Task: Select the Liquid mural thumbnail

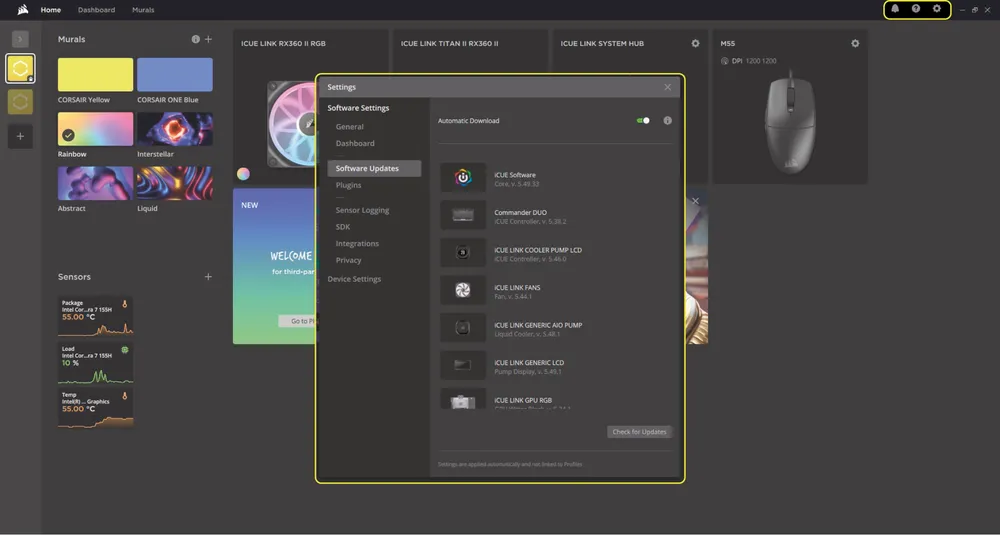Action: click(175, 183)
